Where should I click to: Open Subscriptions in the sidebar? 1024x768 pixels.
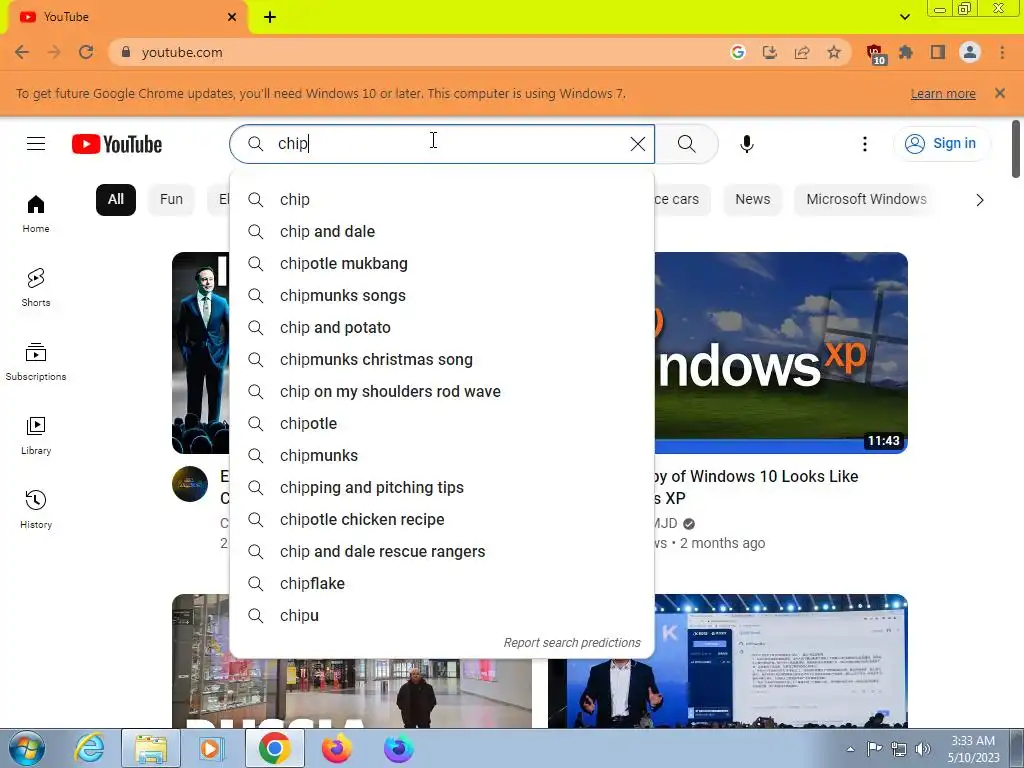coord(36,362)
